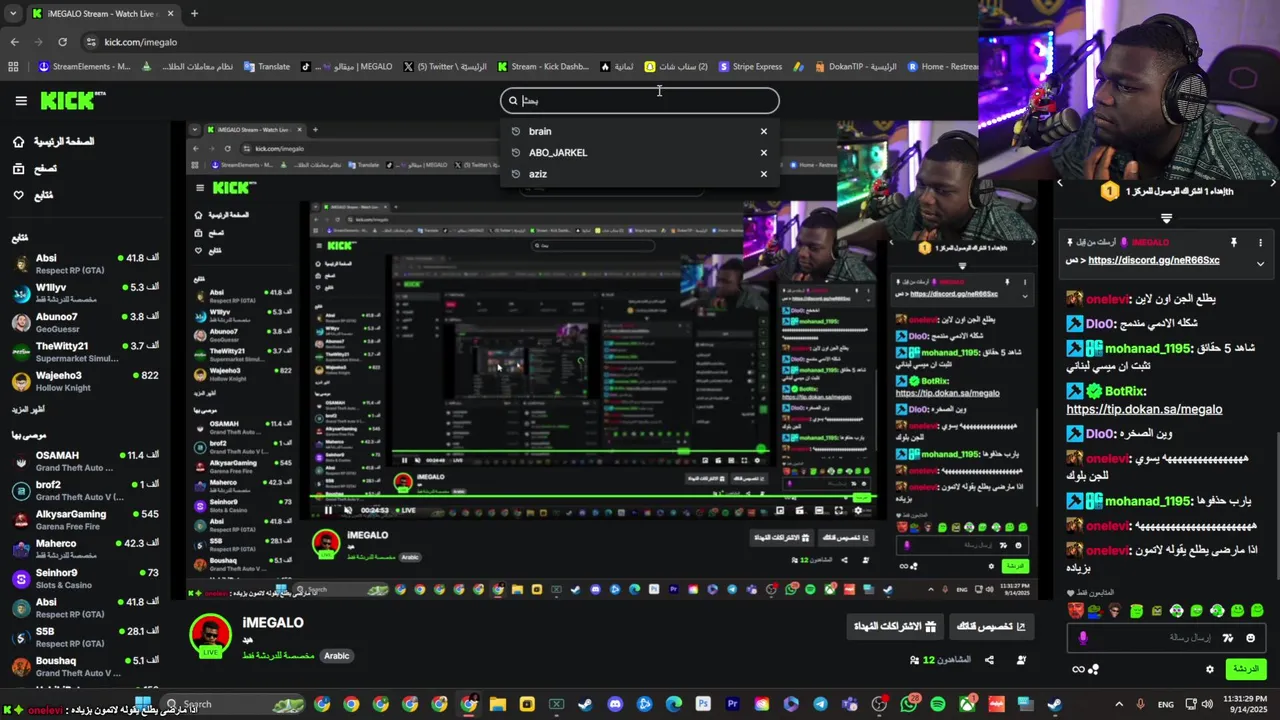Image resolution: width=1280 pixels, height=720 pixels.
Task: Open browser tab search dropdown
Action: click(13, 14)
